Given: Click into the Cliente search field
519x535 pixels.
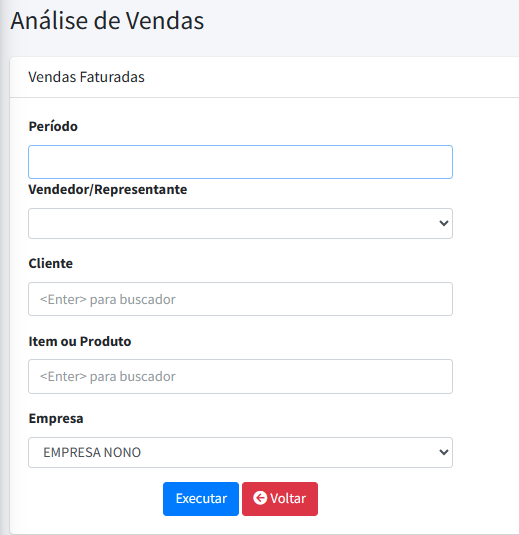Looking at the screenshot, I should pos(240,299).
